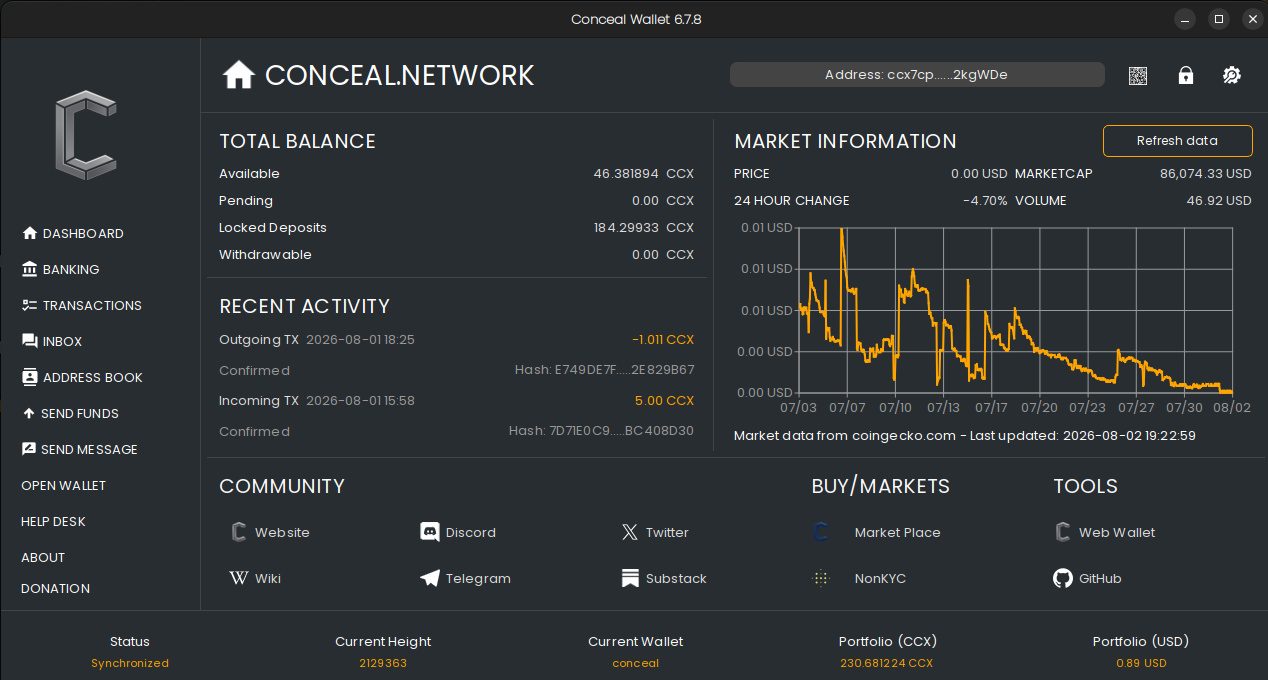Click the Incoming TX hash 7D71E0C9

pyautogui.click(x=601, y=431)
